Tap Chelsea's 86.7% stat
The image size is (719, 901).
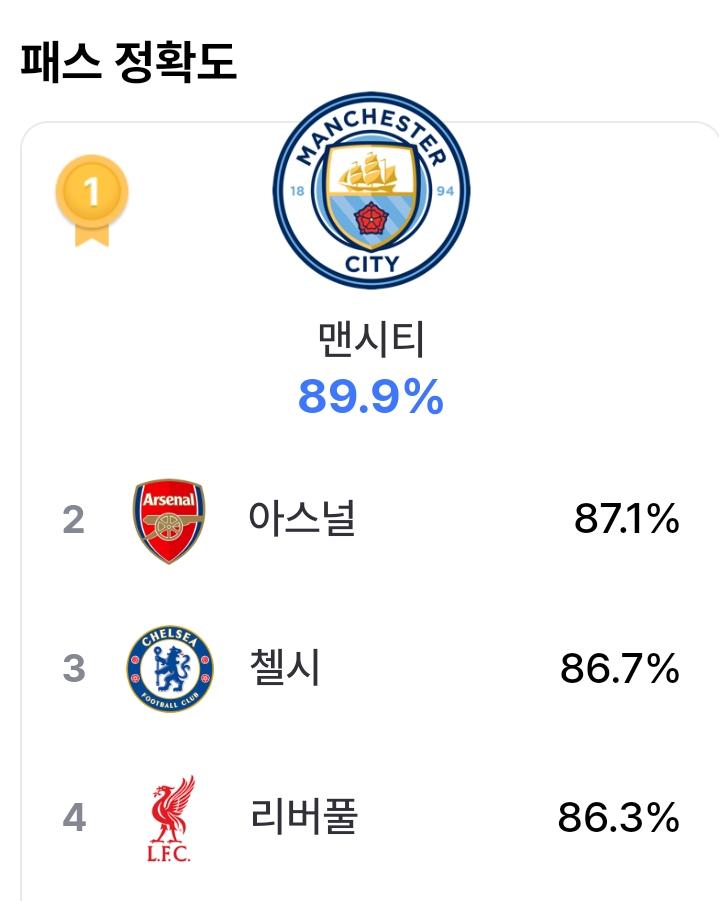(620, 668)
